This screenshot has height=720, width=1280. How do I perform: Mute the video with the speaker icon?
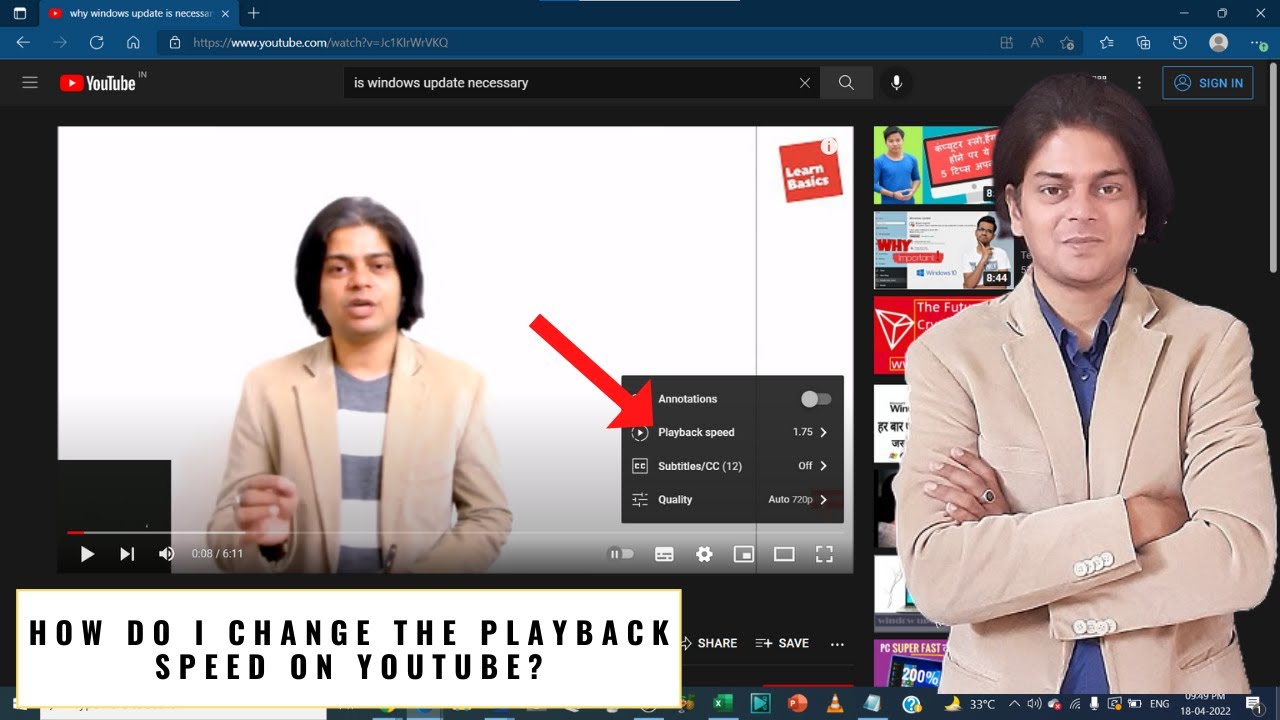(167, 554)
